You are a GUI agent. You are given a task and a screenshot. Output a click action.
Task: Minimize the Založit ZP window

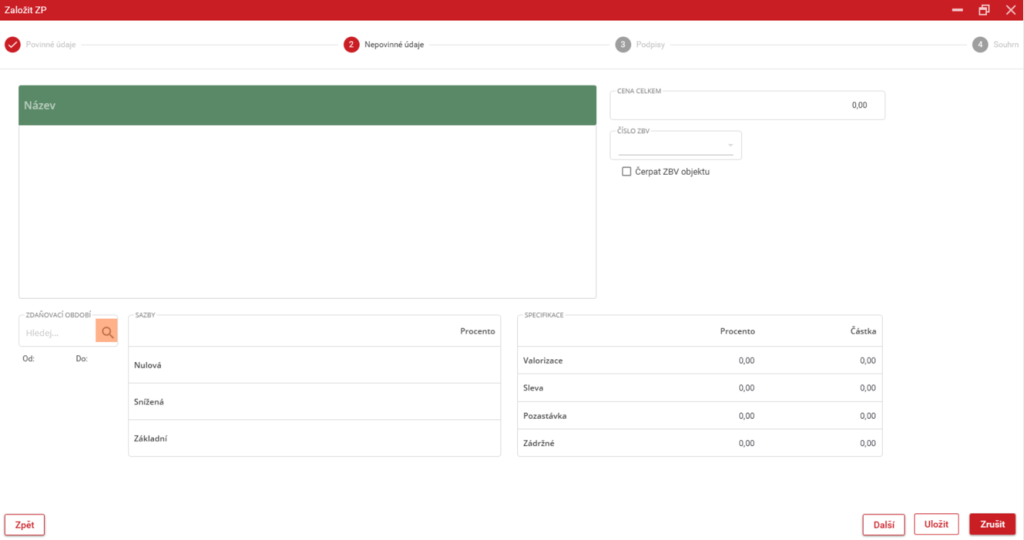(958, 10)
